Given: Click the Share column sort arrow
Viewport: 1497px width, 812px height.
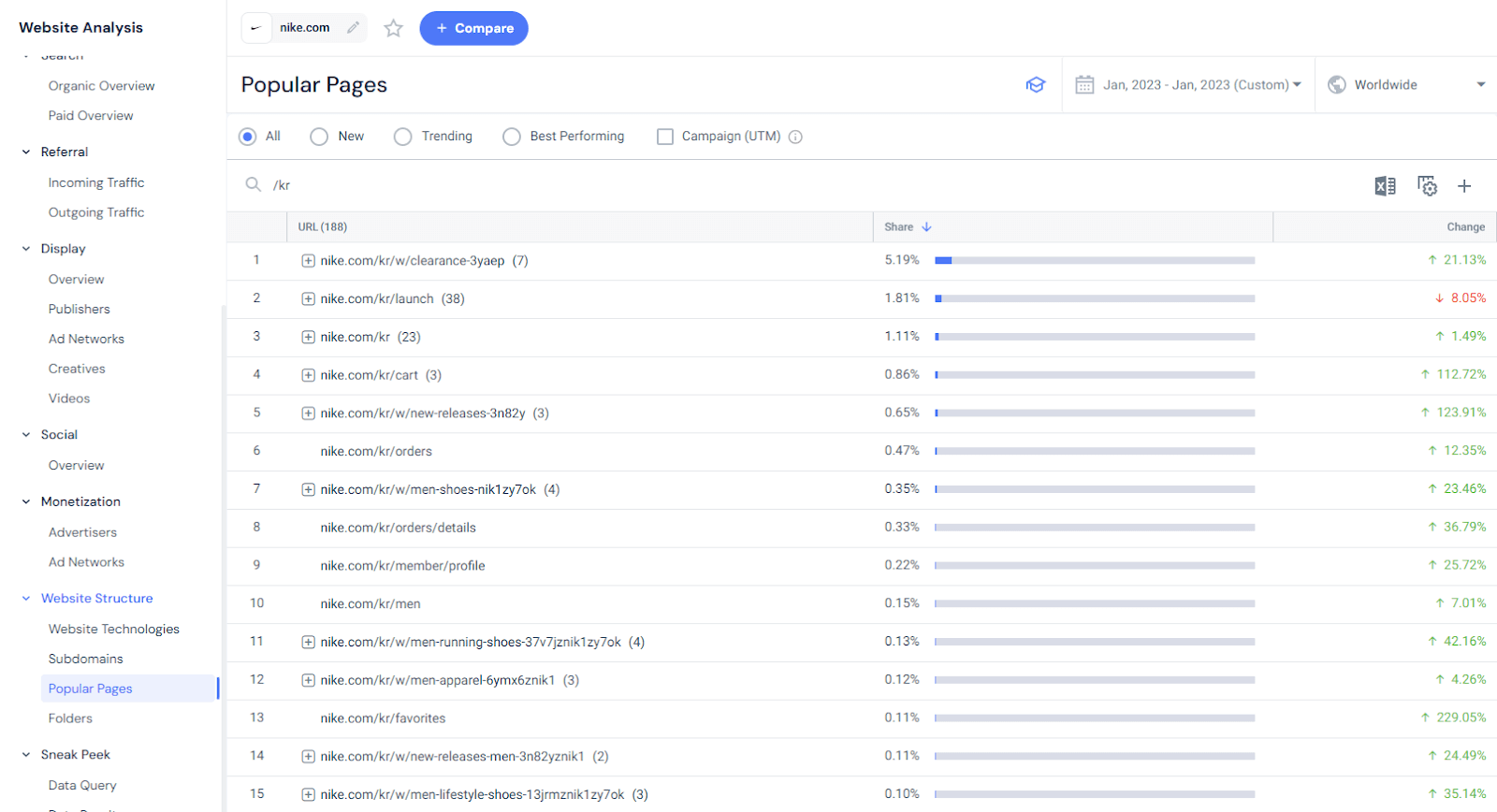Looking at the screenshot, I should click(x=926, y=227).
